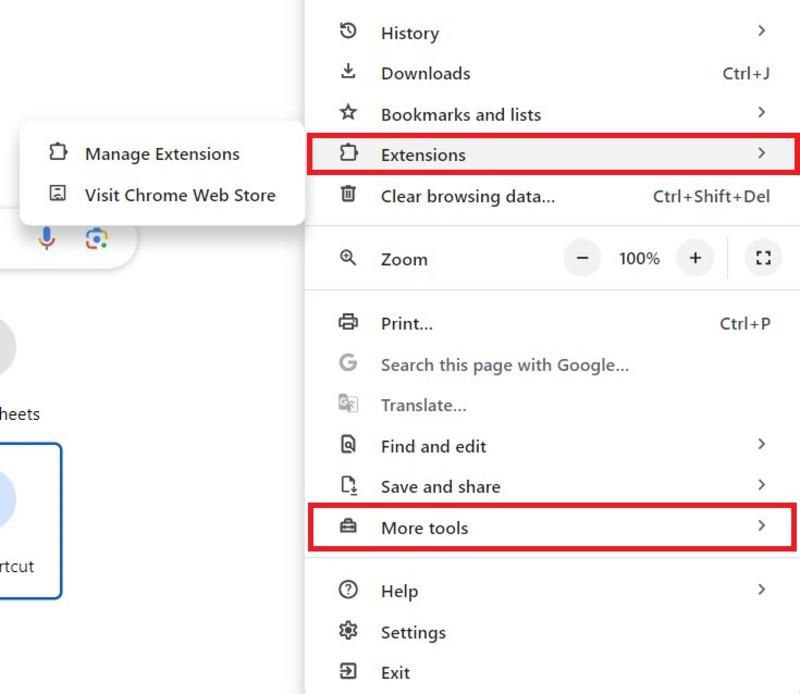Click the Save and share file icon
800x694 pixels.
(x=348, y=485)
